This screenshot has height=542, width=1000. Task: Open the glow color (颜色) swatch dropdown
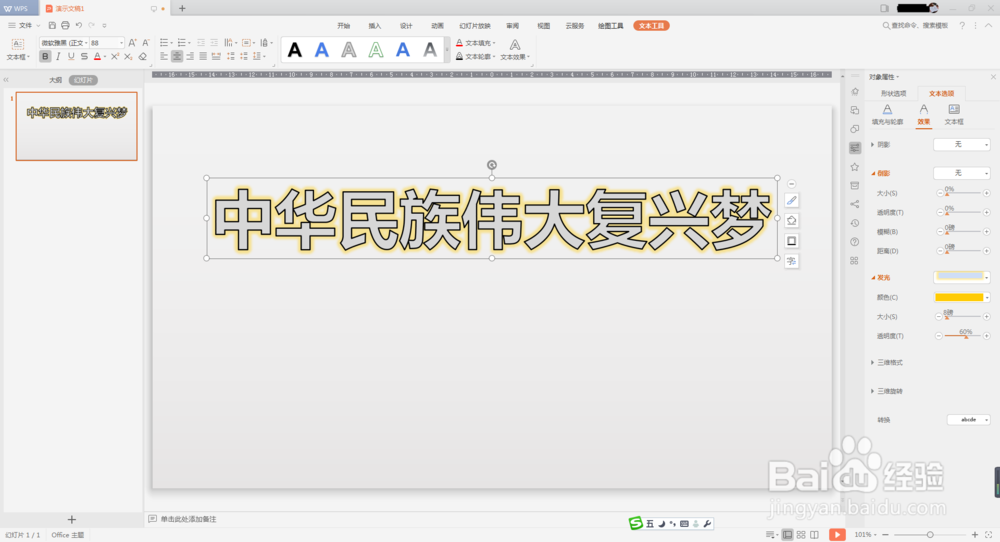coord(962,298)
